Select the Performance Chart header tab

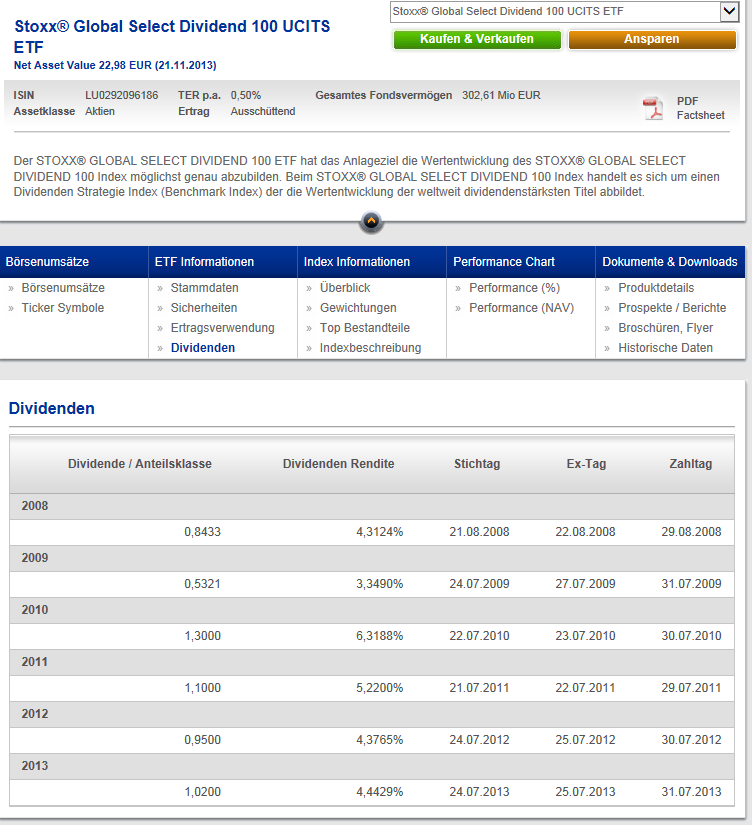[521, 261]
